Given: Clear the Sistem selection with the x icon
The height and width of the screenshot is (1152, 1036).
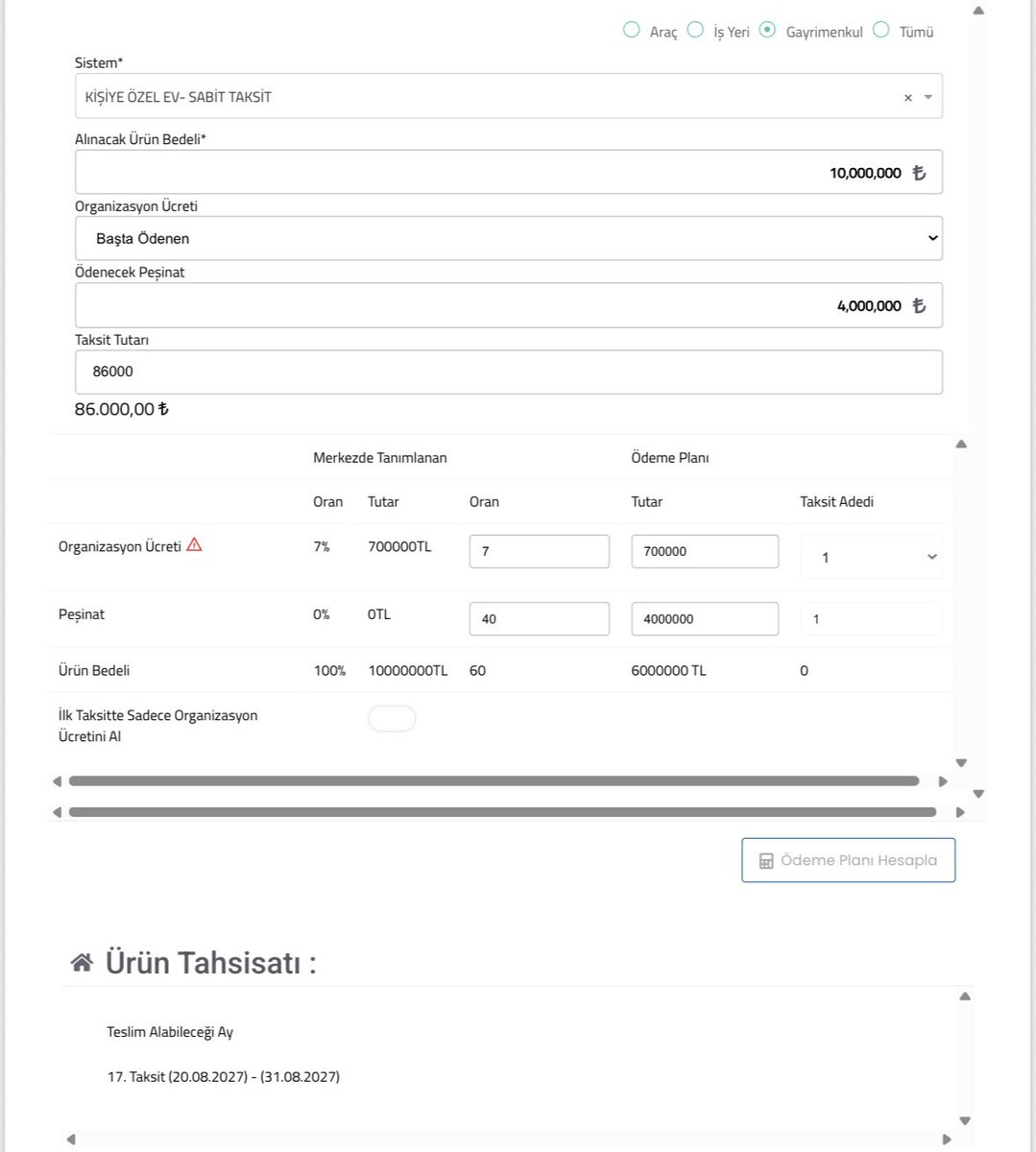Looking at the screenshot, I should point(907,98).
